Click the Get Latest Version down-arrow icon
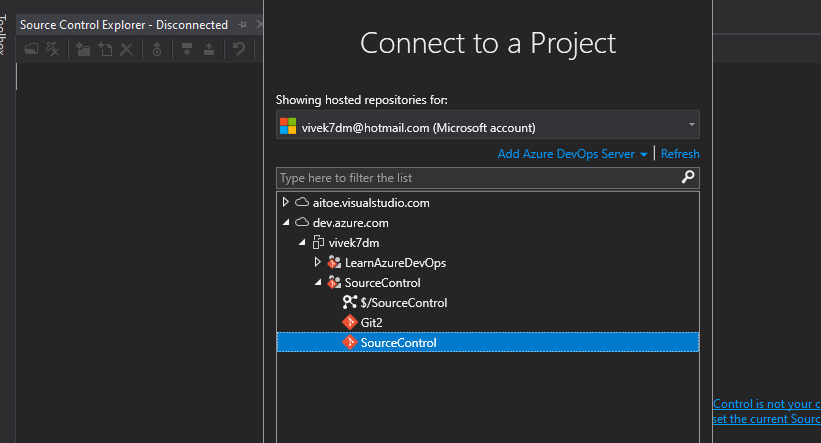Image resolution: width=821 pixels, height=443 pixels. point(187,49)
